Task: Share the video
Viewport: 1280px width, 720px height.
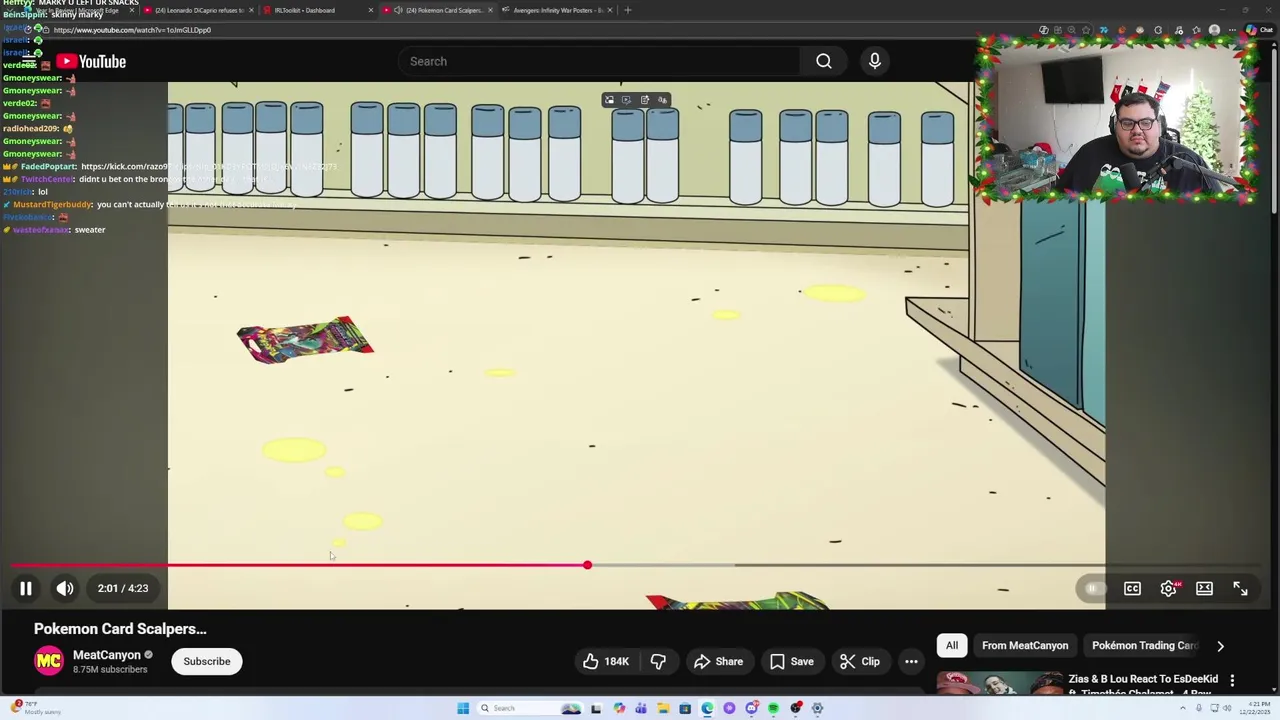Action: pos(718,661)
